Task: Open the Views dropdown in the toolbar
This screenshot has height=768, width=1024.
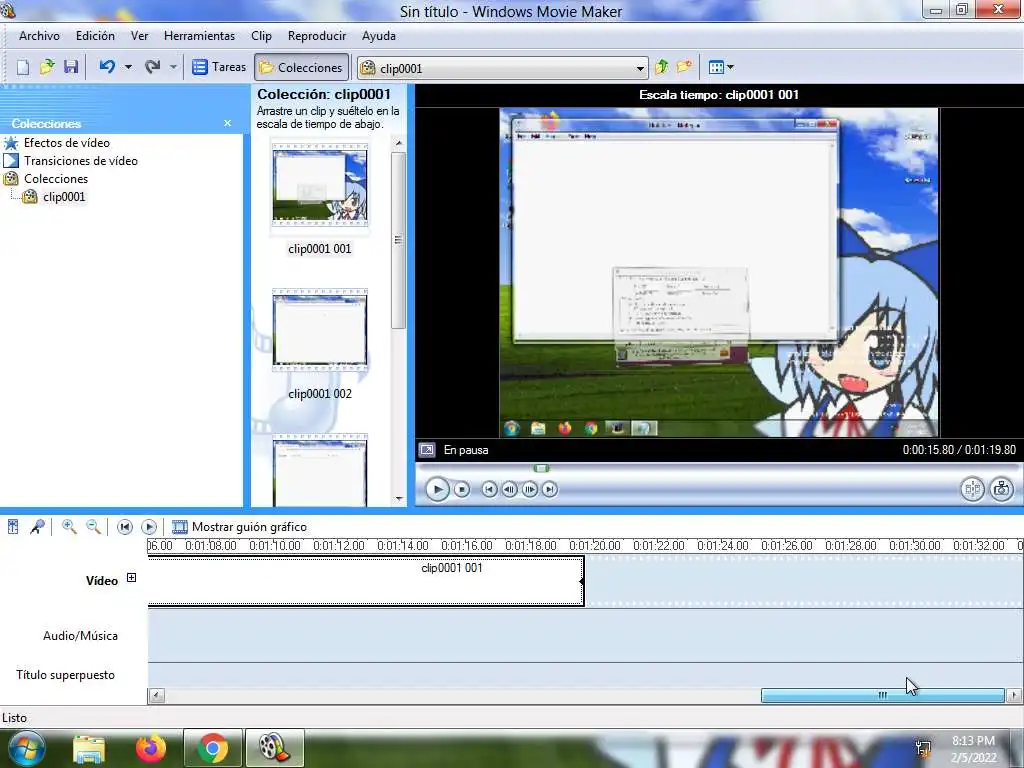Action: pos(721,67)
